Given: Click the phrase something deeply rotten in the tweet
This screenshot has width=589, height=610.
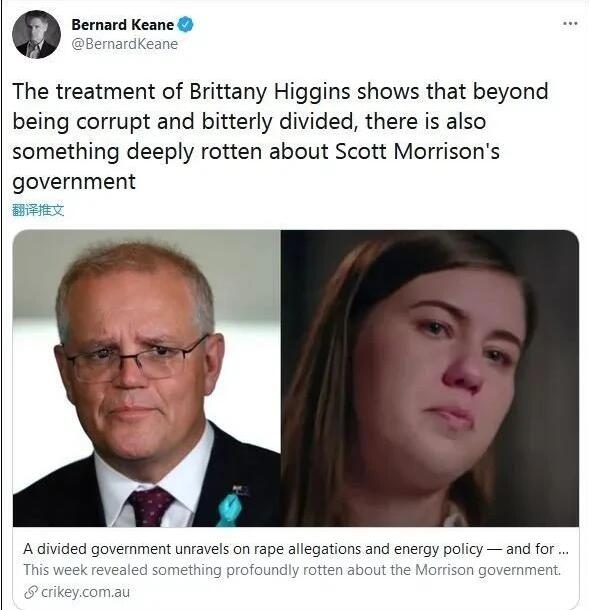Looking at the screenshot, I should point(137,152).
